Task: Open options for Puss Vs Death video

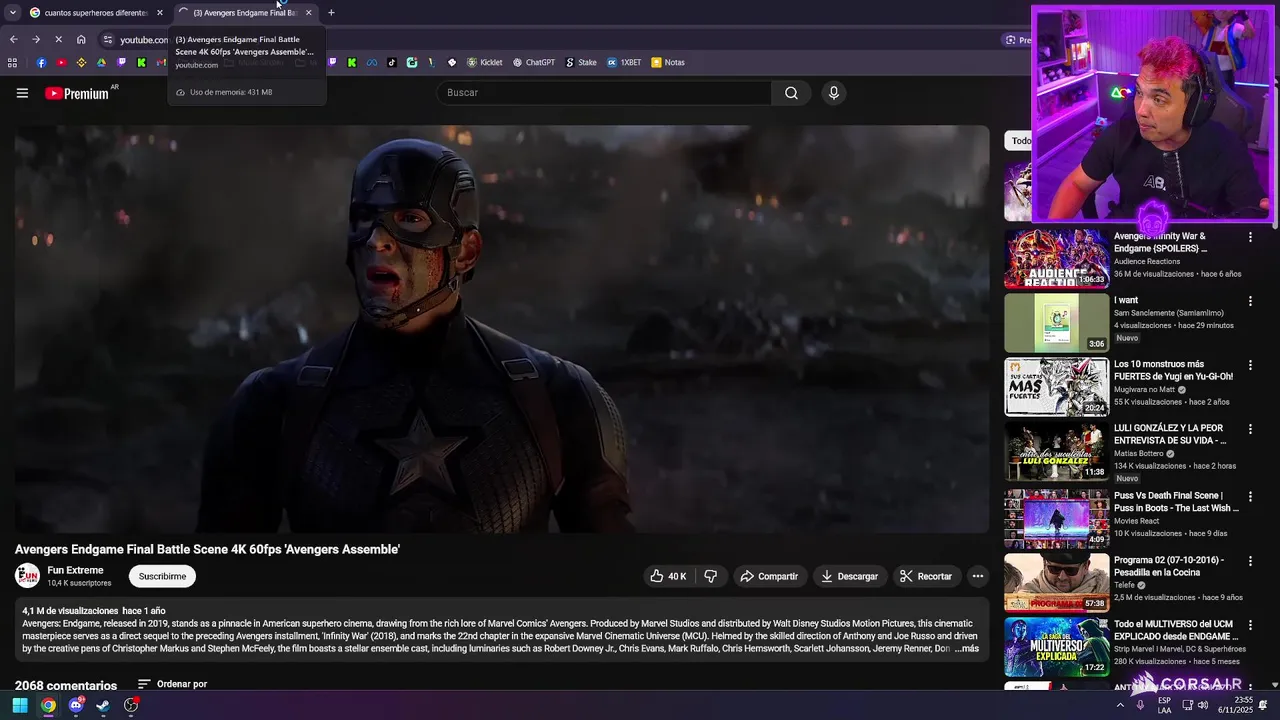Action: point(1250,497)
